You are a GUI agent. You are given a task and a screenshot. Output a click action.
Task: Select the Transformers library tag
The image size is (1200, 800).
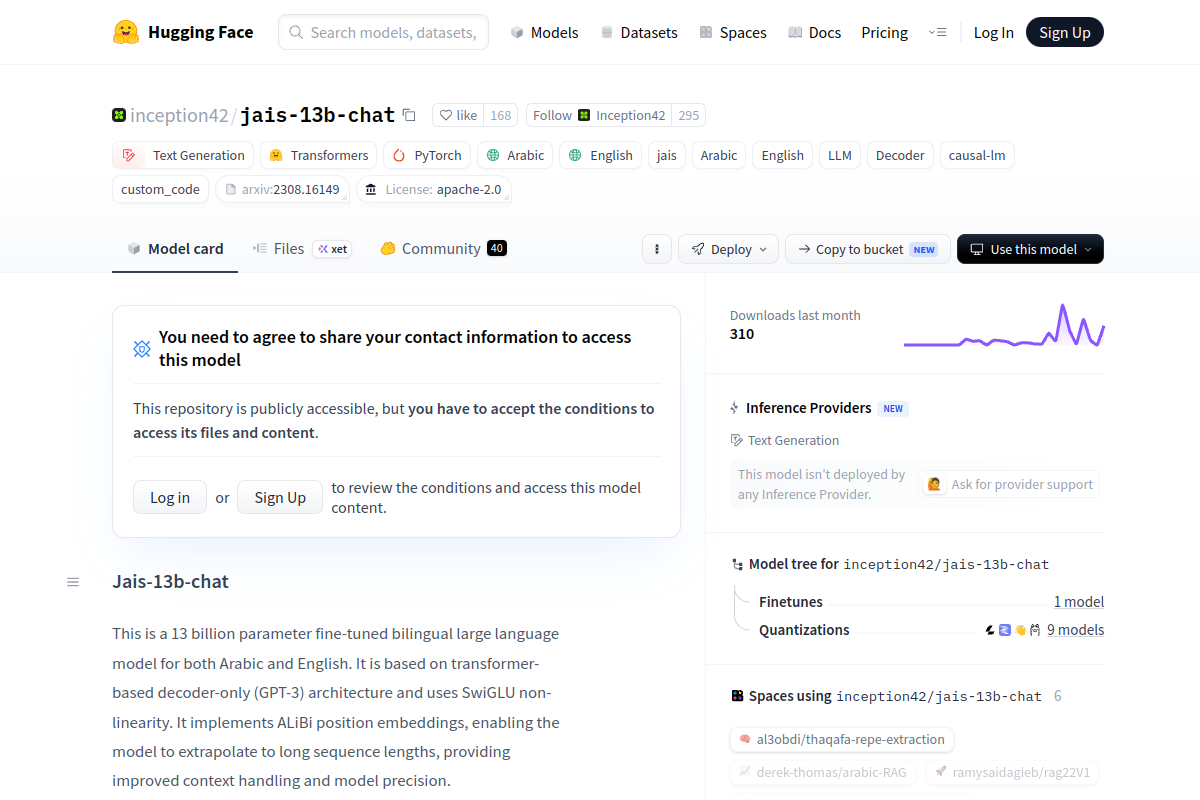pyautogui.click(x=319, y=155)
